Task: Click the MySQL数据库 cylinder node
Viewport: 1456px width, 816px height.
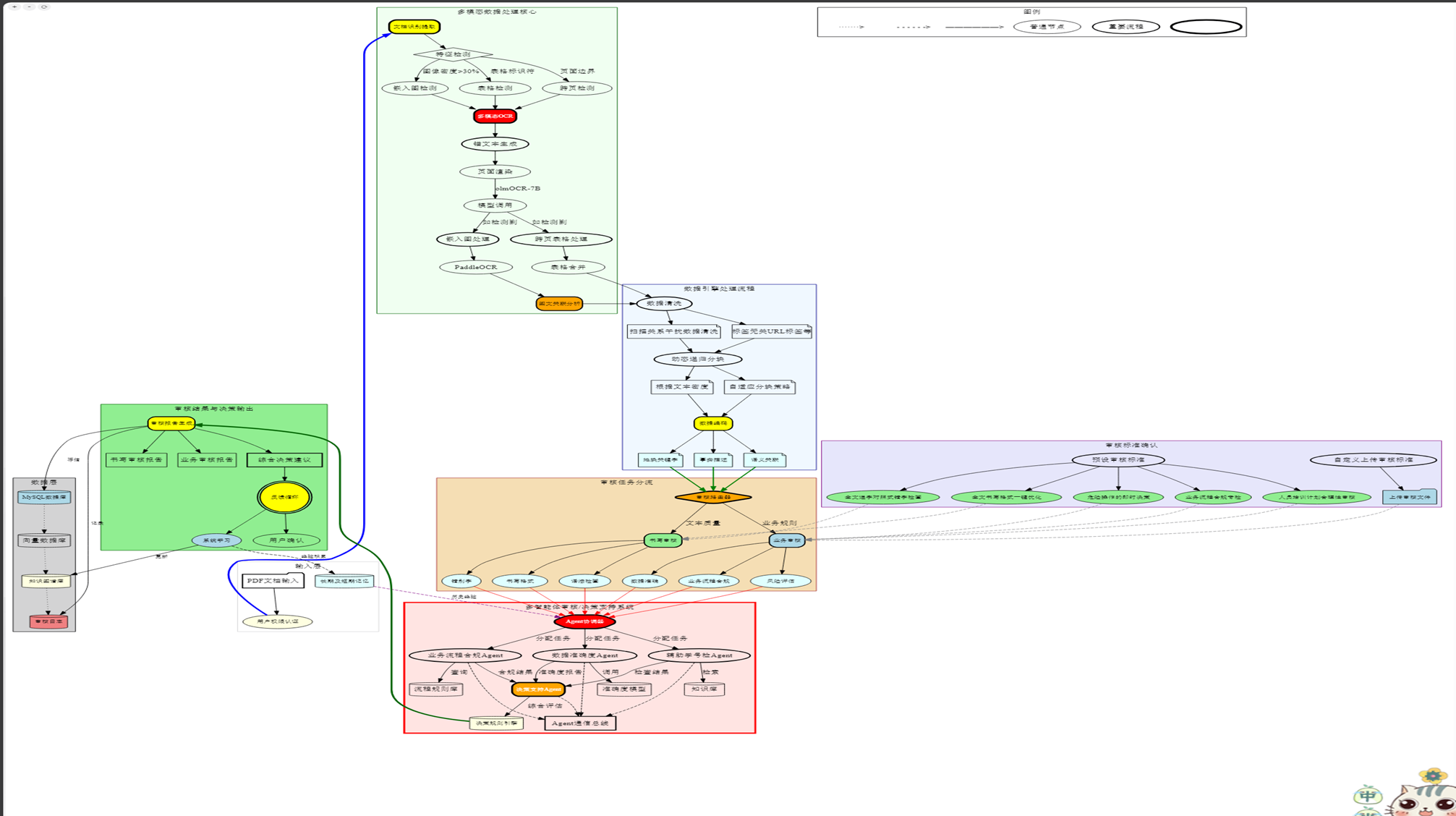Action: click(x=44, y=498)
